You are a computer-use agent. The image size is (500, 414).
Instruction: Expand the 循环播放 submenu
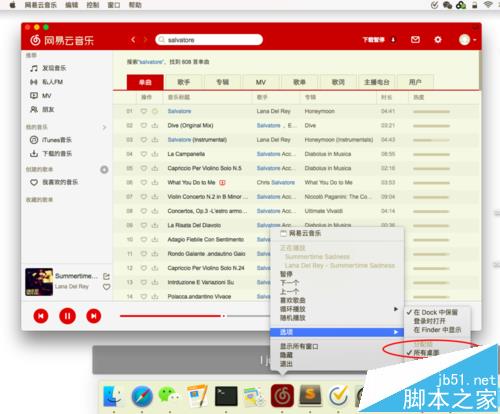pos(337,309)
